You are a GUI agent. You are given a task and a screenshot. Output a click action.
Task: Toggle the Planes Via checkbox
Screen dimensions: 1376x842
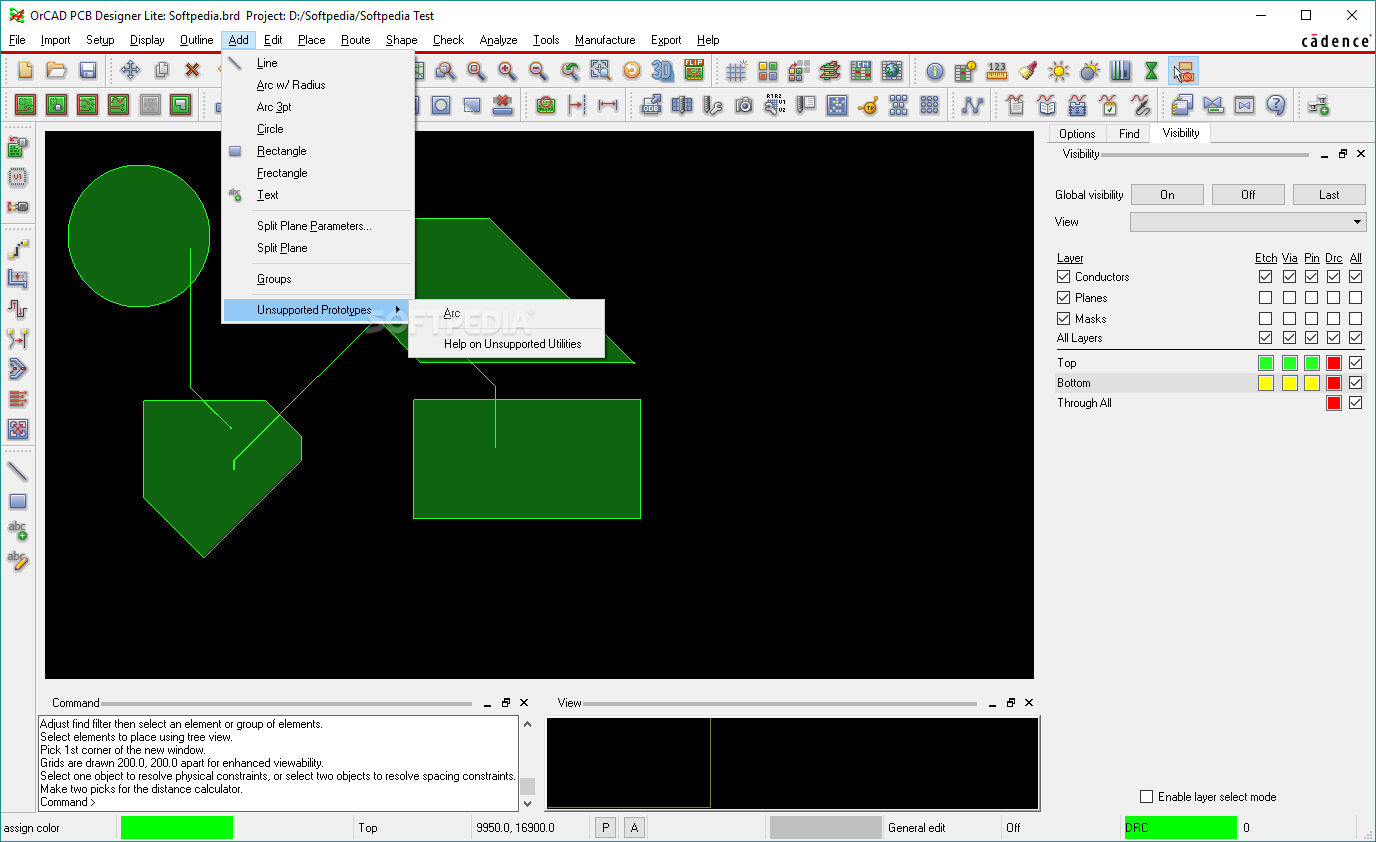1289,298
